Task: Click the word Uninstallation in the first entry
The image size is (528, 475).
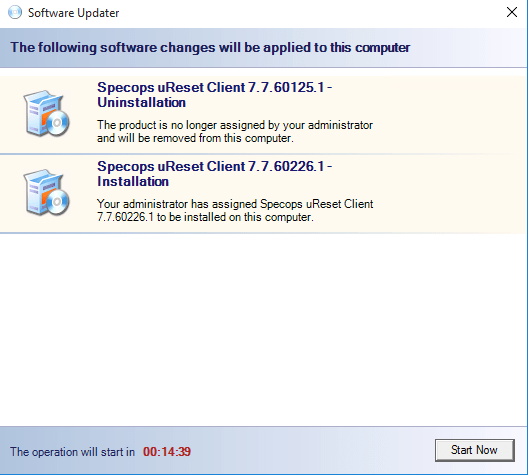Action: pos(141,103)
